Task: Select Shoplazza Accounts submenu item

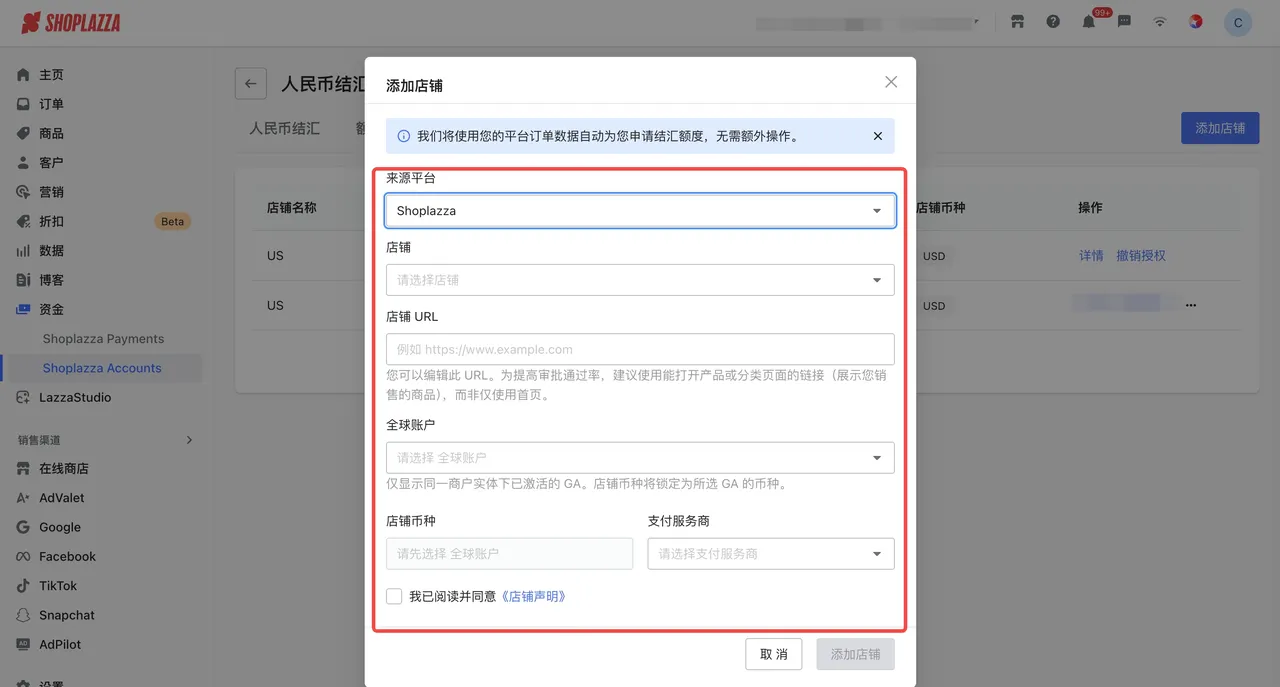Action: click(102, 368)
